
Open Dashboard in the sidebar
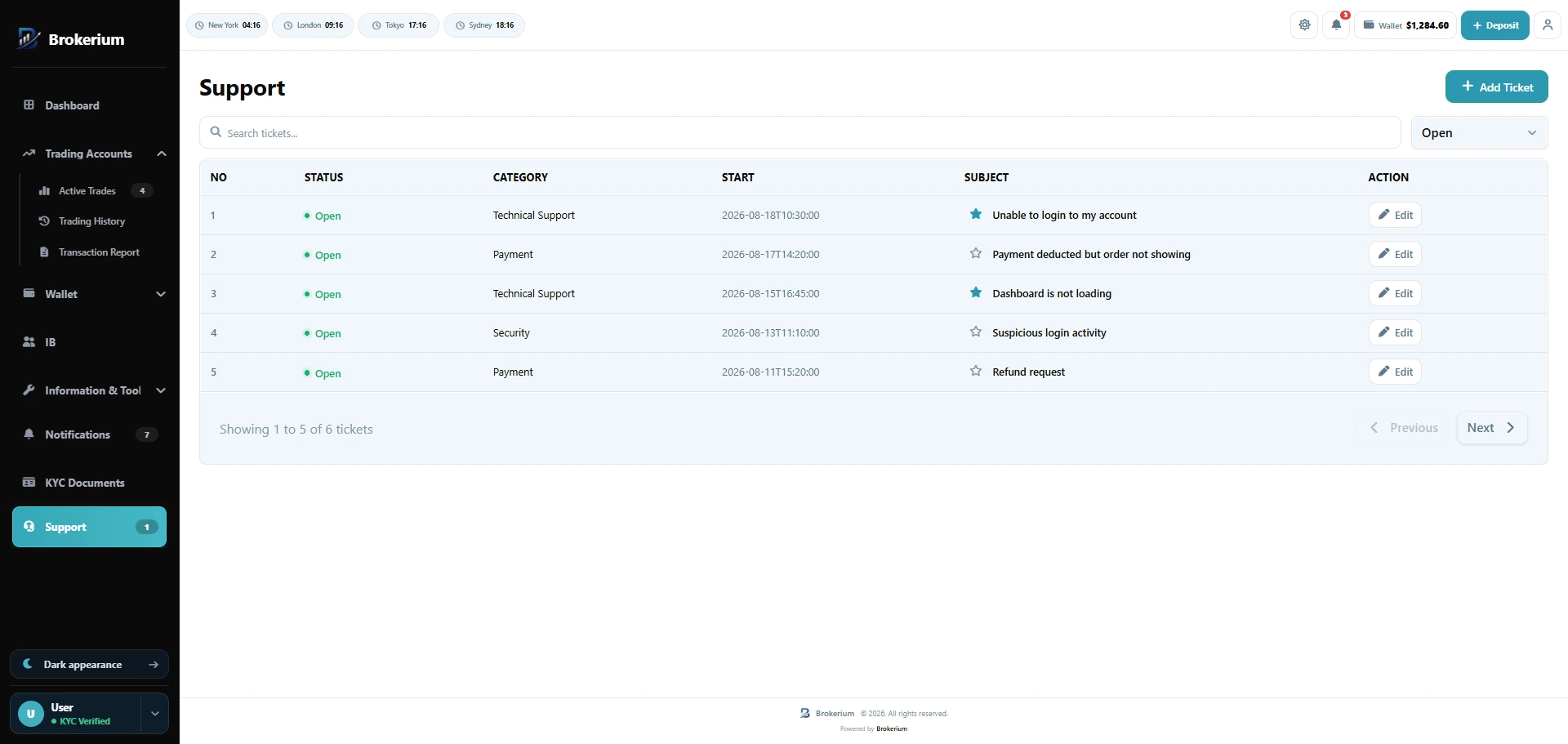[90, 105]
